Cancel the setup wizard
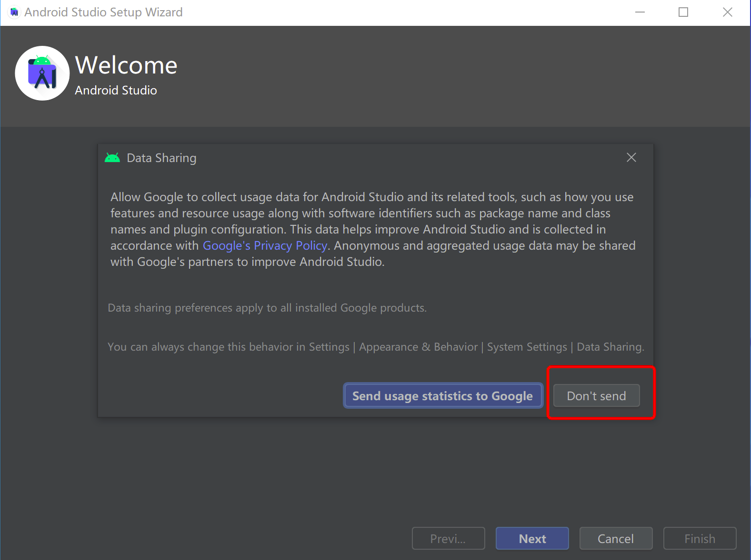 point(615,538)
